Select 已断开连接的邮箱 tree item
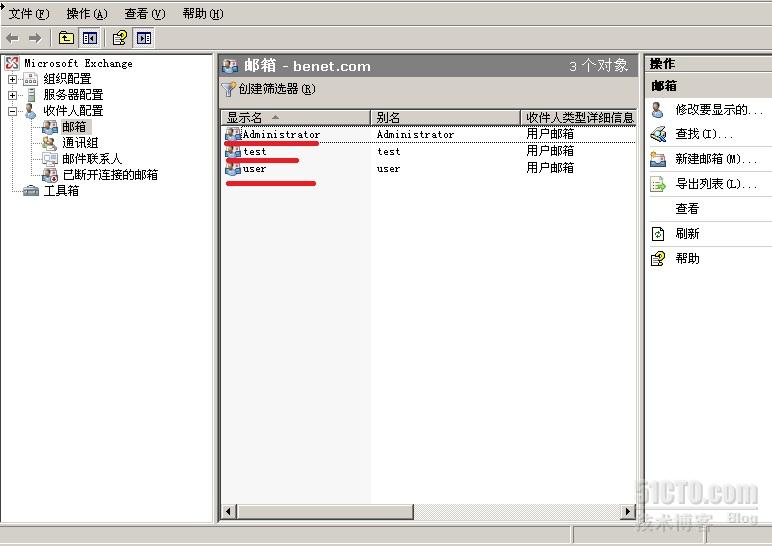The height and width of the screenshot is (546, 772). [x=110, y=175]
